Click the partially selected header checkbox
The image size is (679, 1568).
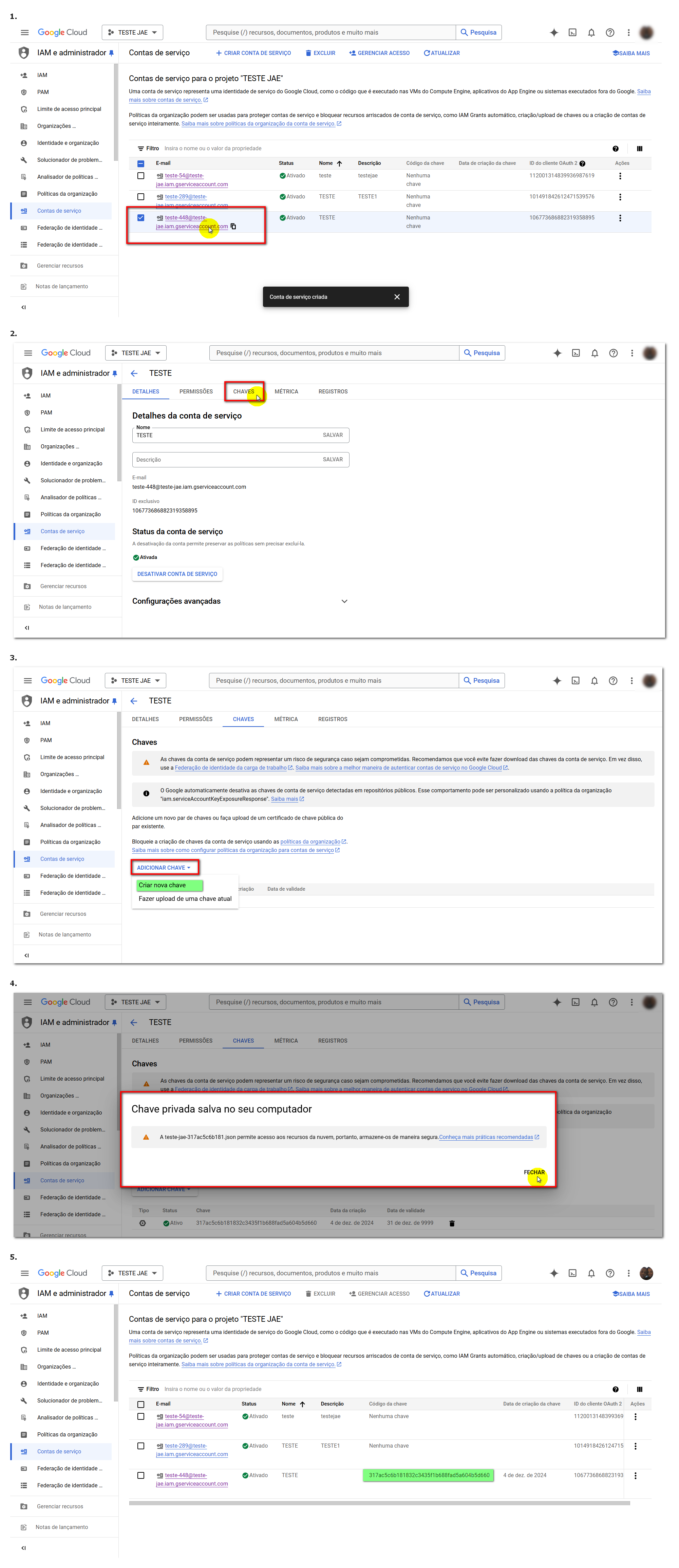[141, 163]
